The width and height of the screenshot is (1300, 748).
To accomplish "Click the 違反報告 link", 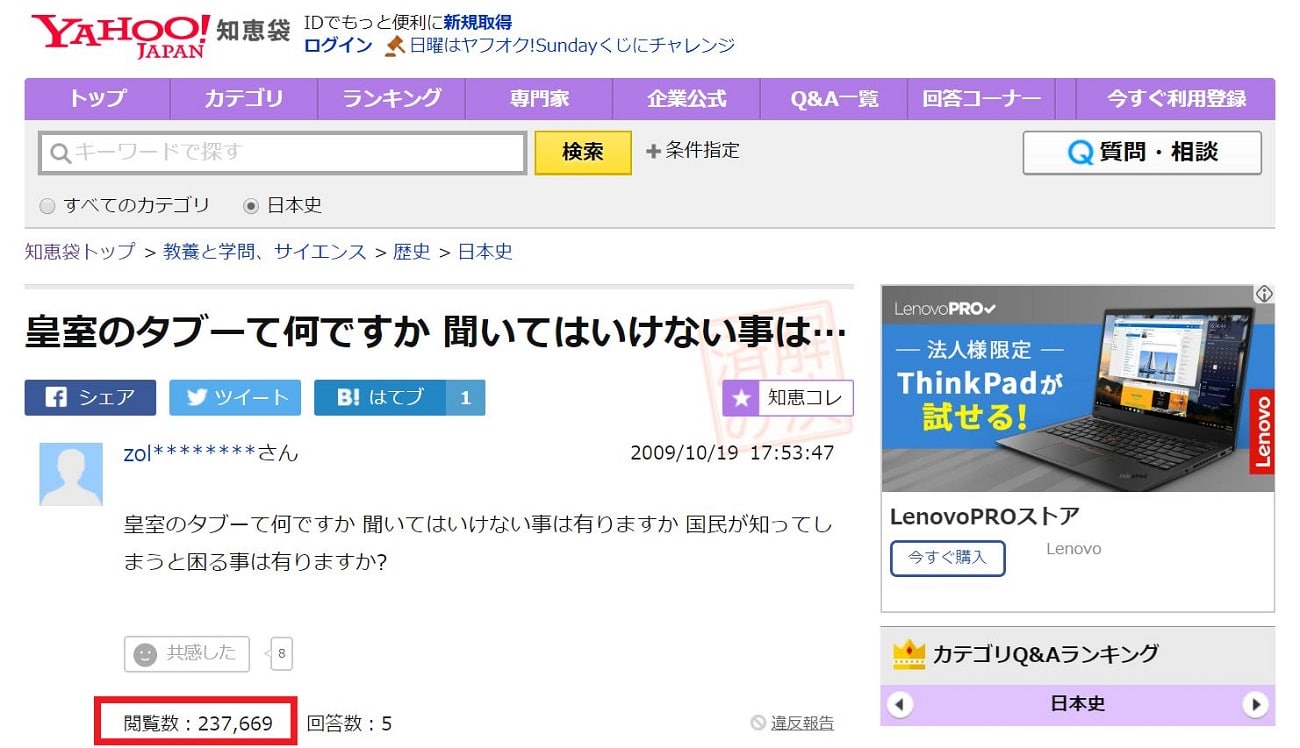I will point(801,723).
